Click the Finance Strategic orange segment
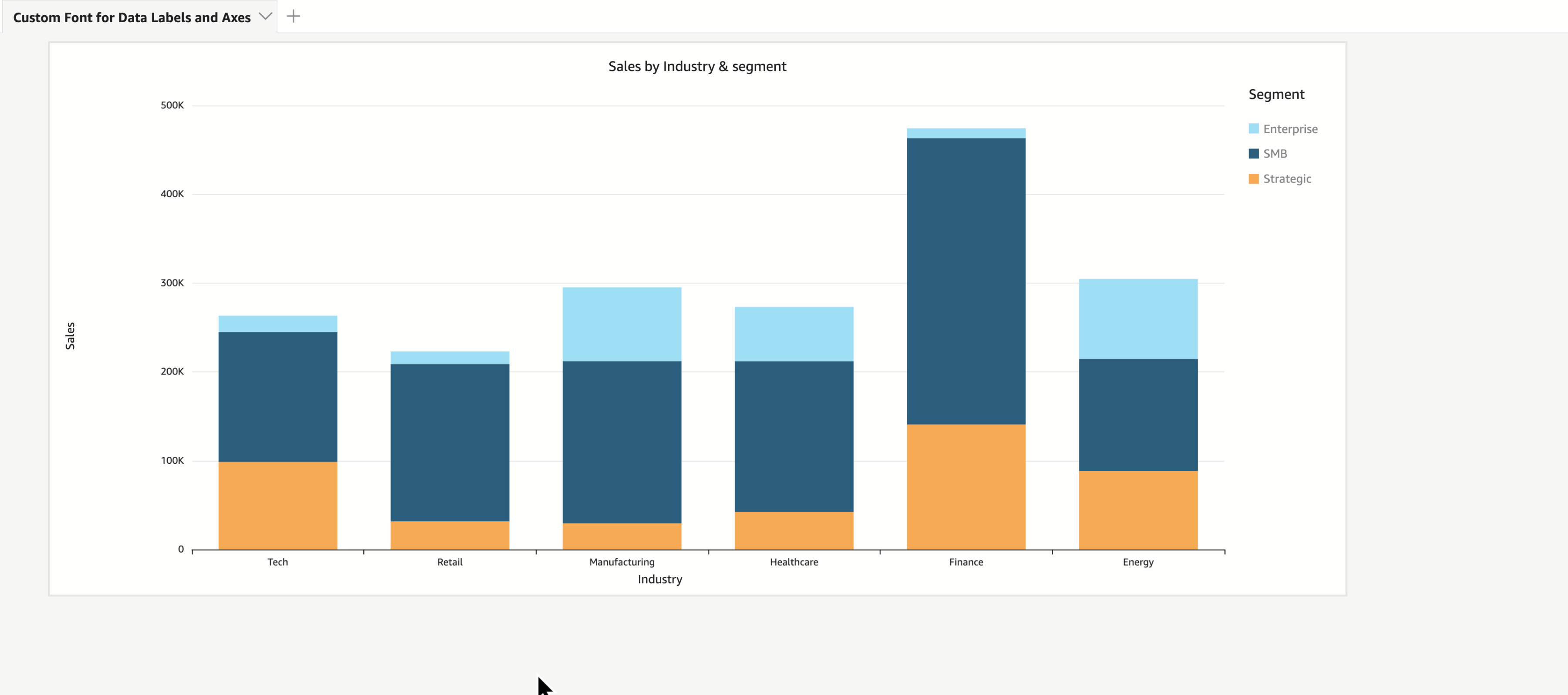Screen dimensions: 1568x695 [x=965, y=487]
